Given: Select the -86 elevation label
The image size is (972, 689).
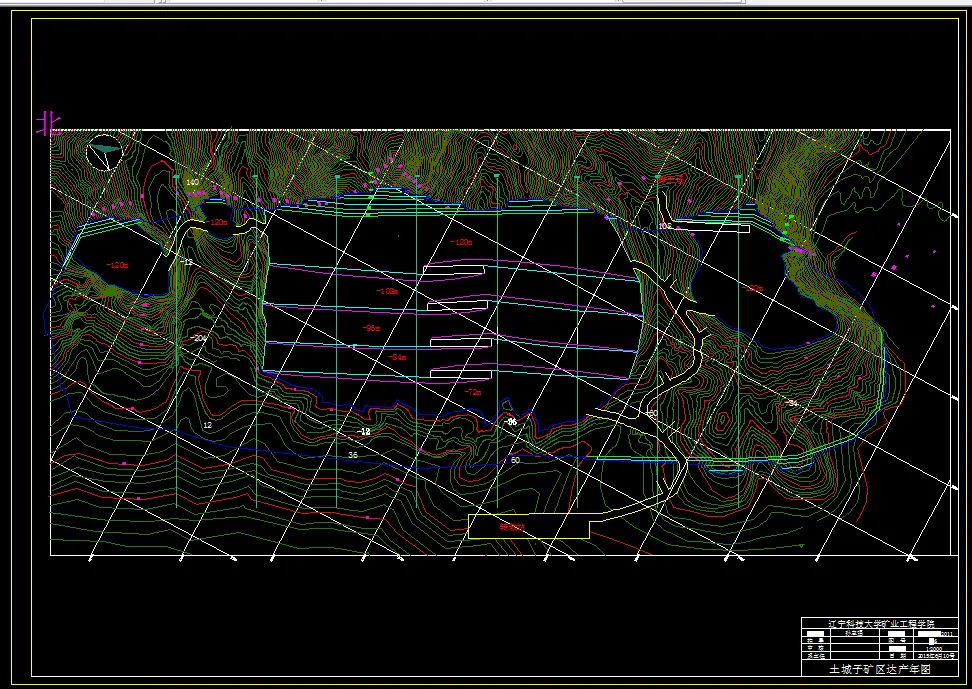Looking at the screenshot, I should click(510, 422).
